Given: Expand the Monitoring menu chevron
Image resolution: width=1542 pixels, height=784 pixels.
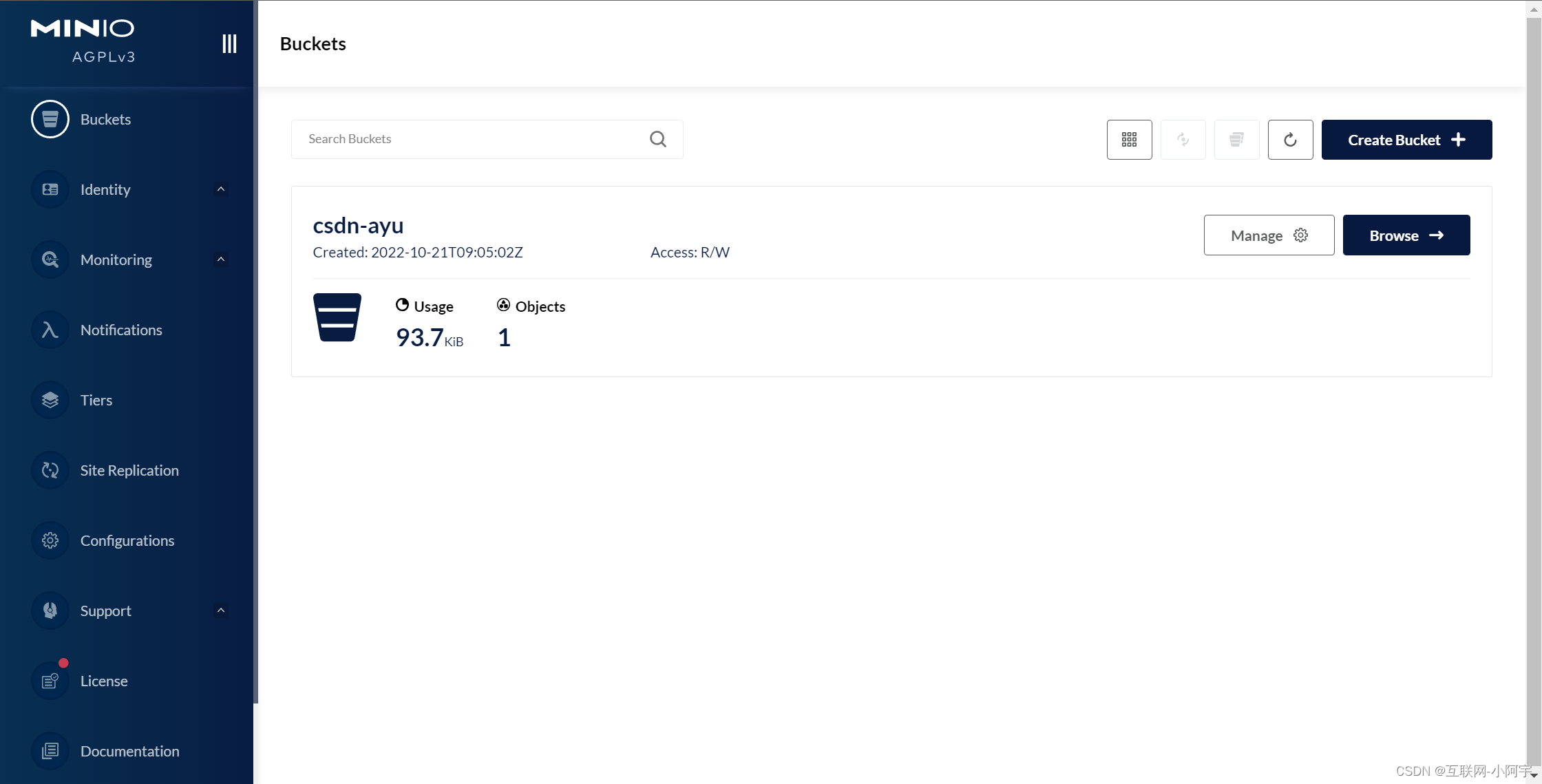Looking at the screenshot, I should pos(221,259).
